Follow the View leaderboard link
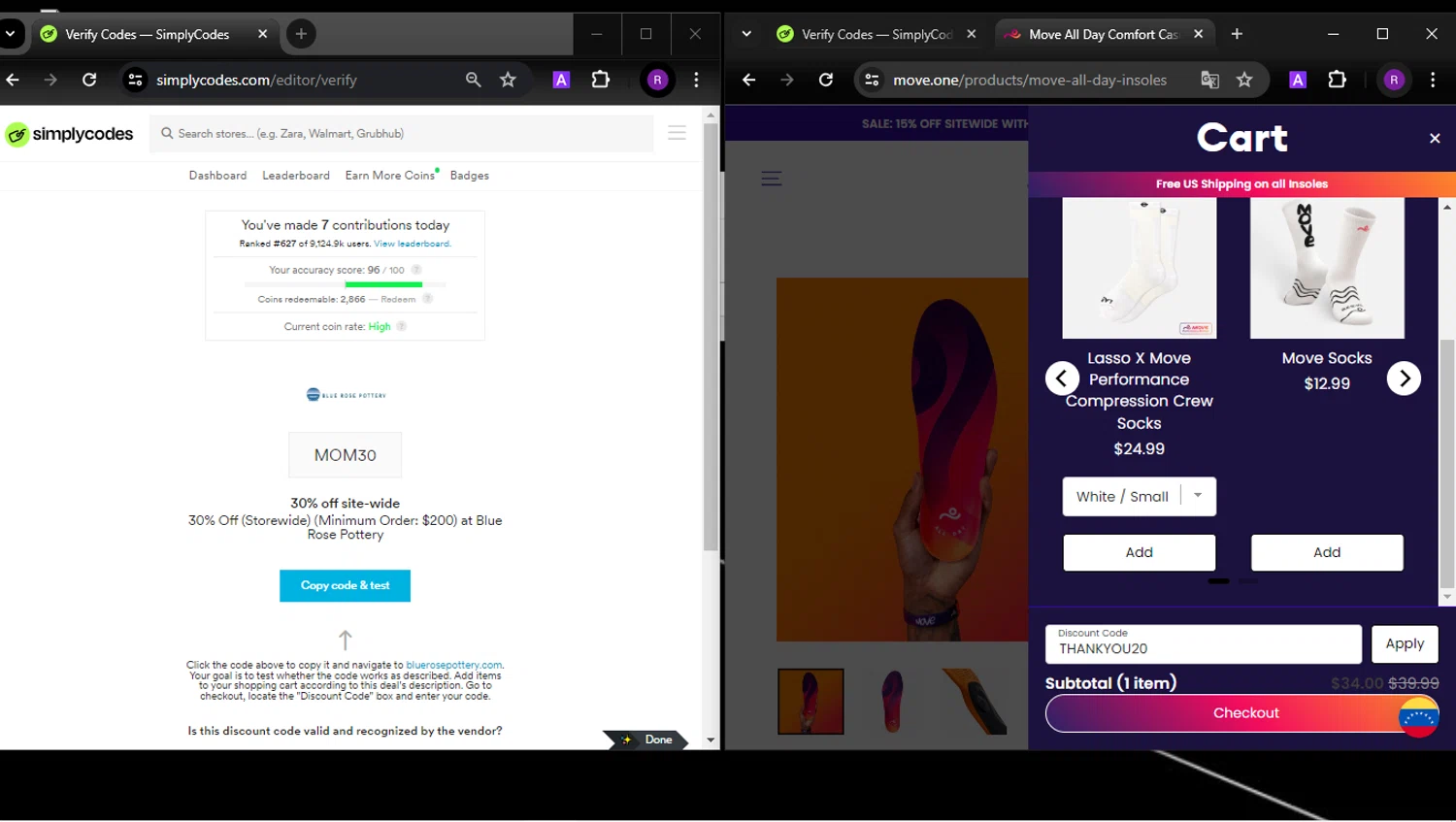Image resolution: width=1456 pixels, height=822 pixels. pyautogui.click(x=413, y=244)
